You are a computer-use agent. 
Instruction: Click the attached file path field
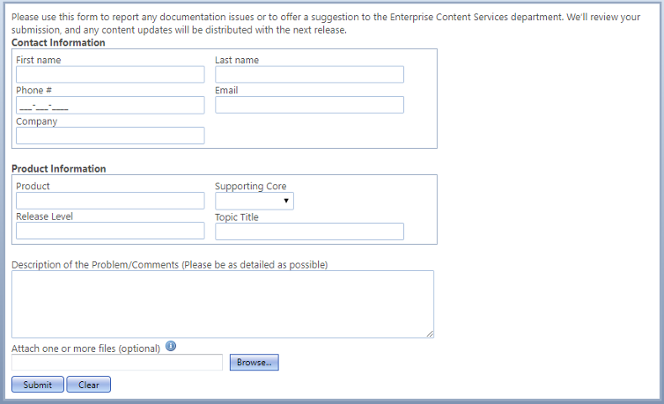117,362
